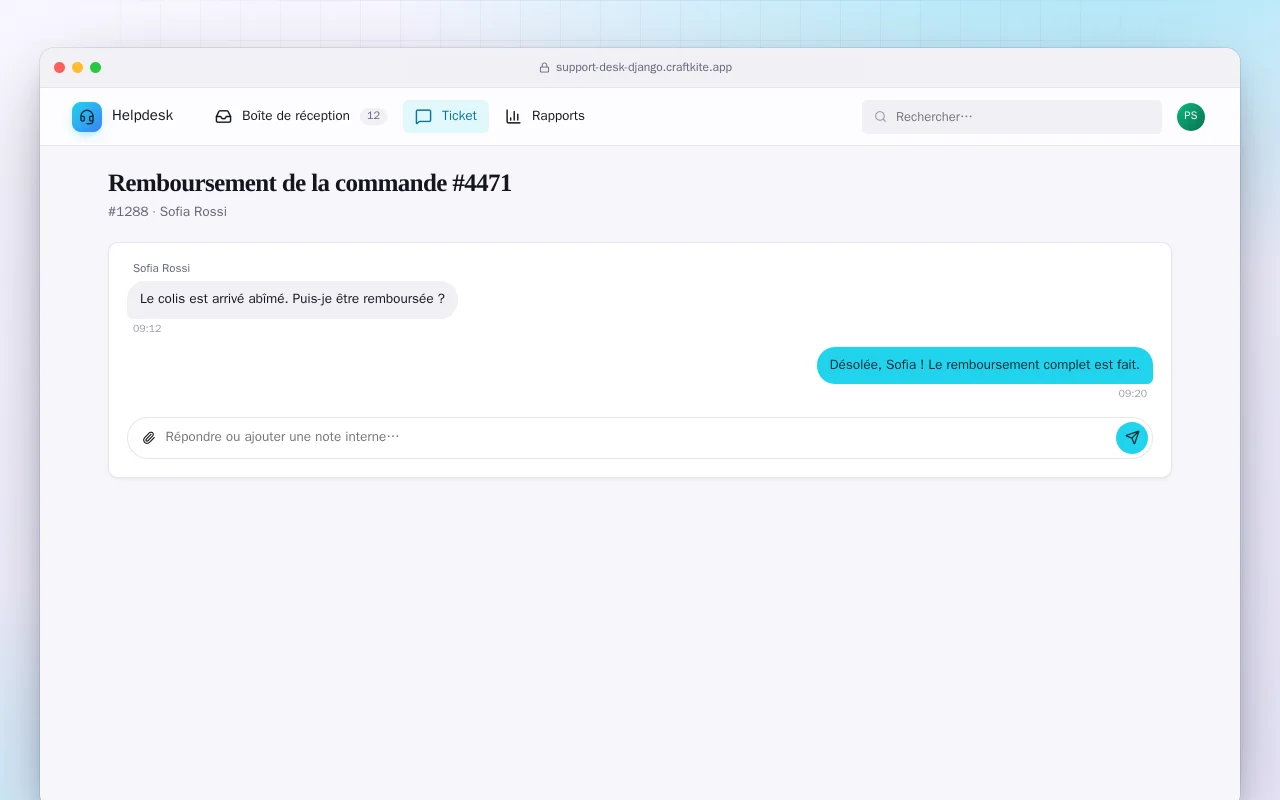The width and height of the screenshot is (1280, 800).
Task: Select the Ticket tab
Action: (446, 116)
